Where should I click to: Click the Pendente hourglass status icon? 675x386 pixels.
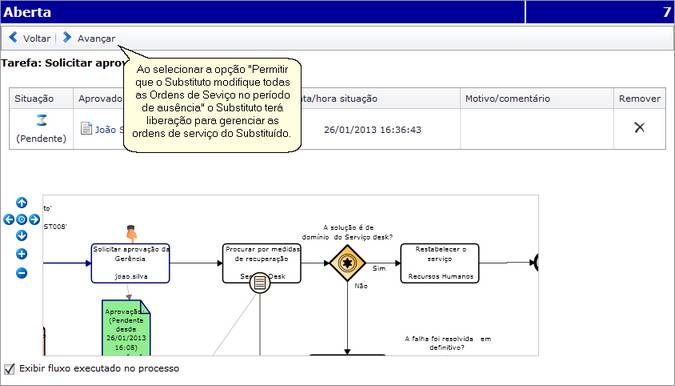point(41,120)
